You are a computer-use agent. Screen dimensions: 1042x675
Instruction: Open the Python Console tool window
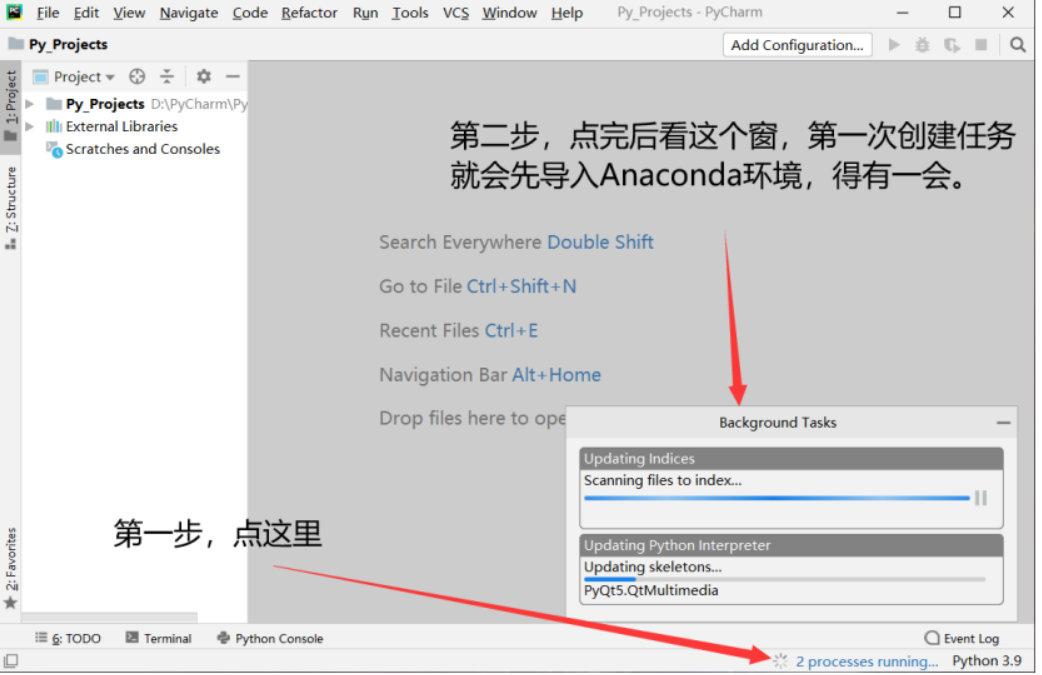270,638
